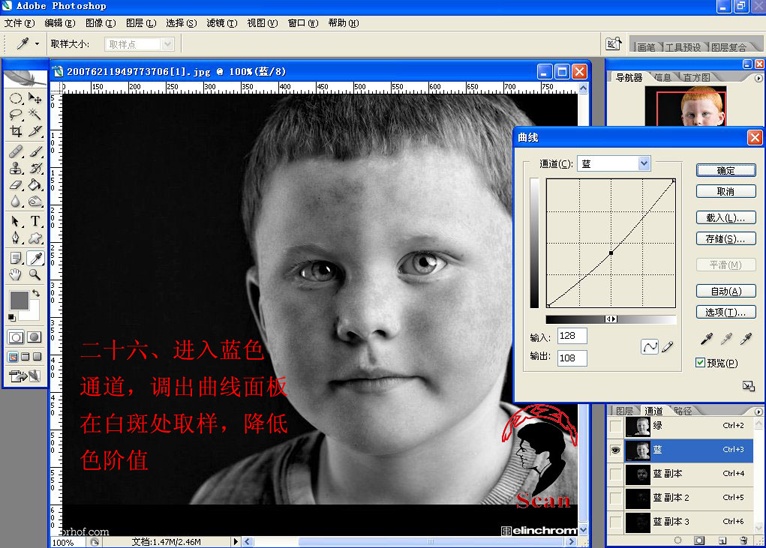Select the Clone Stamp tool

(x=16, y=169)
